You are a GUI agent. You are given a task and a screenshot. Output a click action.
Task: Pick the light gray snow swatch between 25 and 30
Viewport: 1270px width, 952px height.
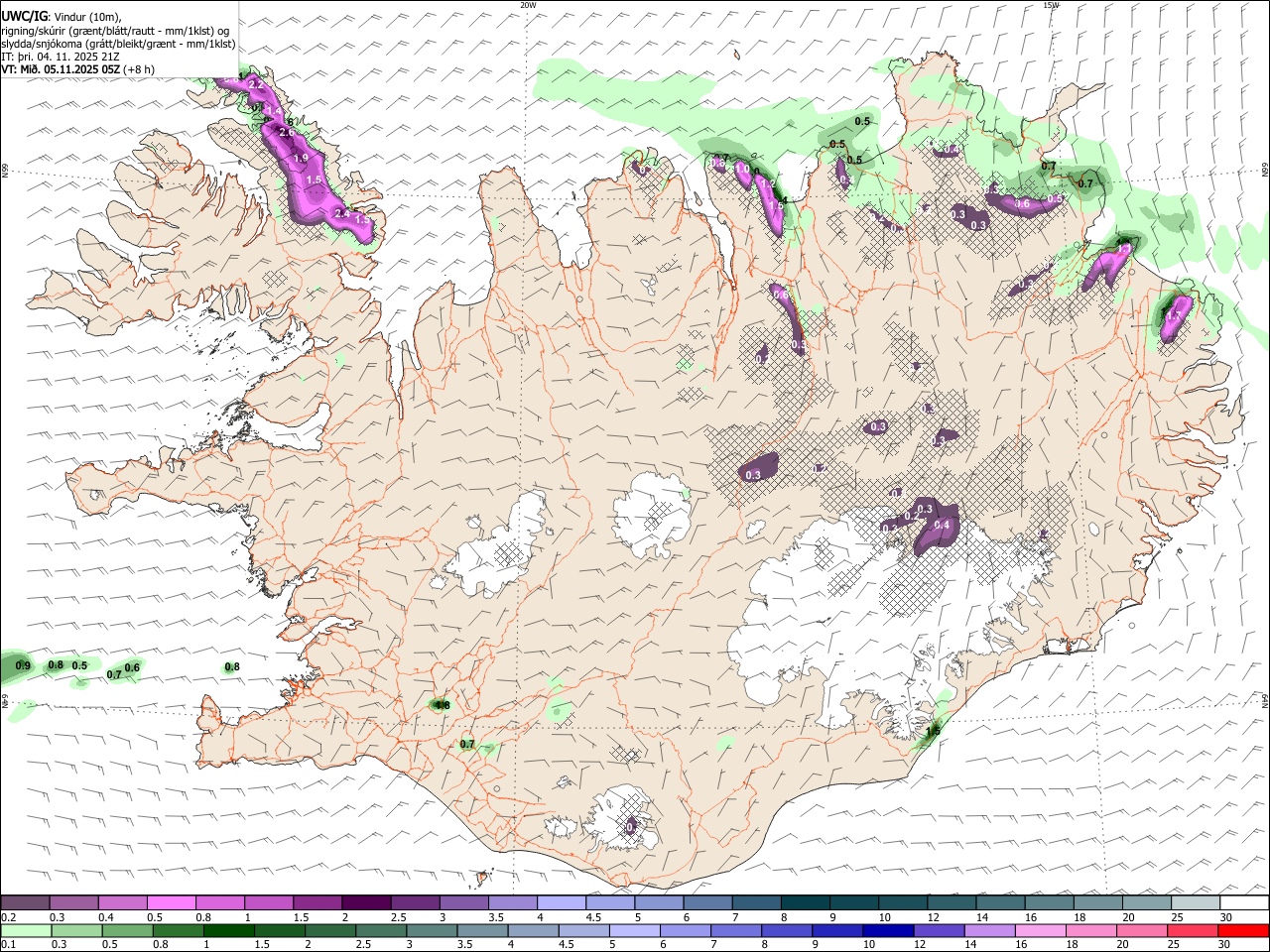coord(1195,903)
